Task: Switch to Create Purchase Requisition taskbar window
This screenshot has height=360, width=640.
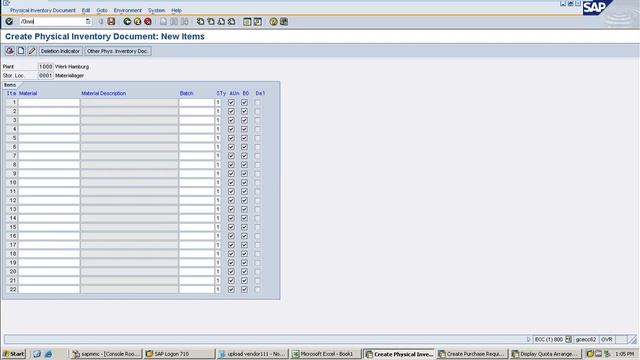Action: pyautogui.click(x=472, y=354)
